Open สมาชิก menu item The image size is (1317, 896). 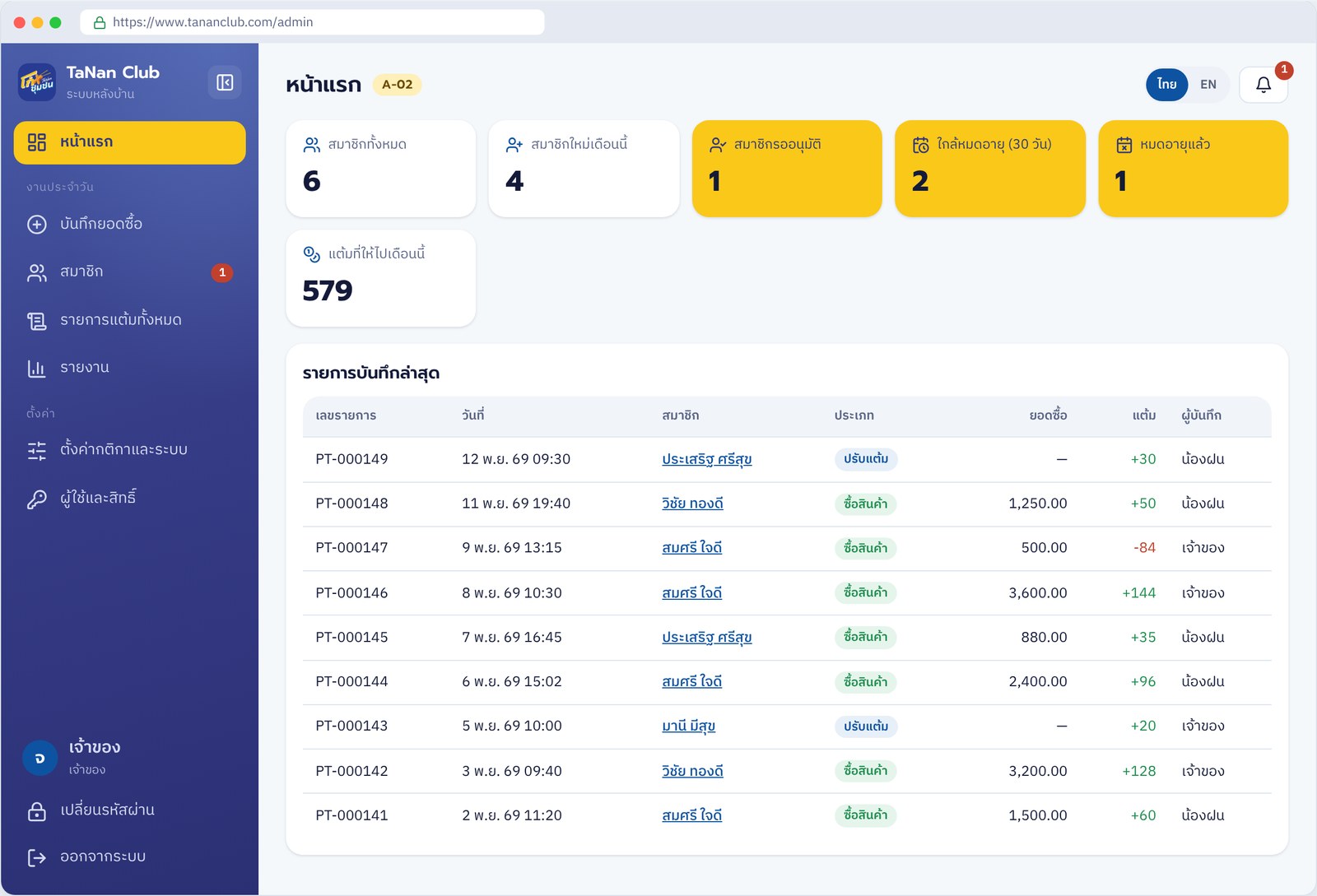[129, 272]
